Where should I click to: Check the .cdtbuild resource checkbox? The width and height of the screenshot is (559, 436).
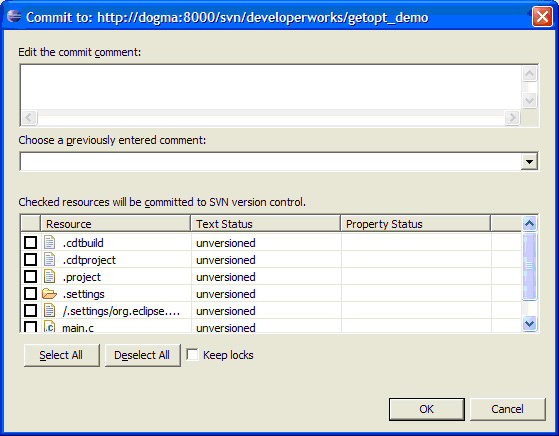coord(30,243)
